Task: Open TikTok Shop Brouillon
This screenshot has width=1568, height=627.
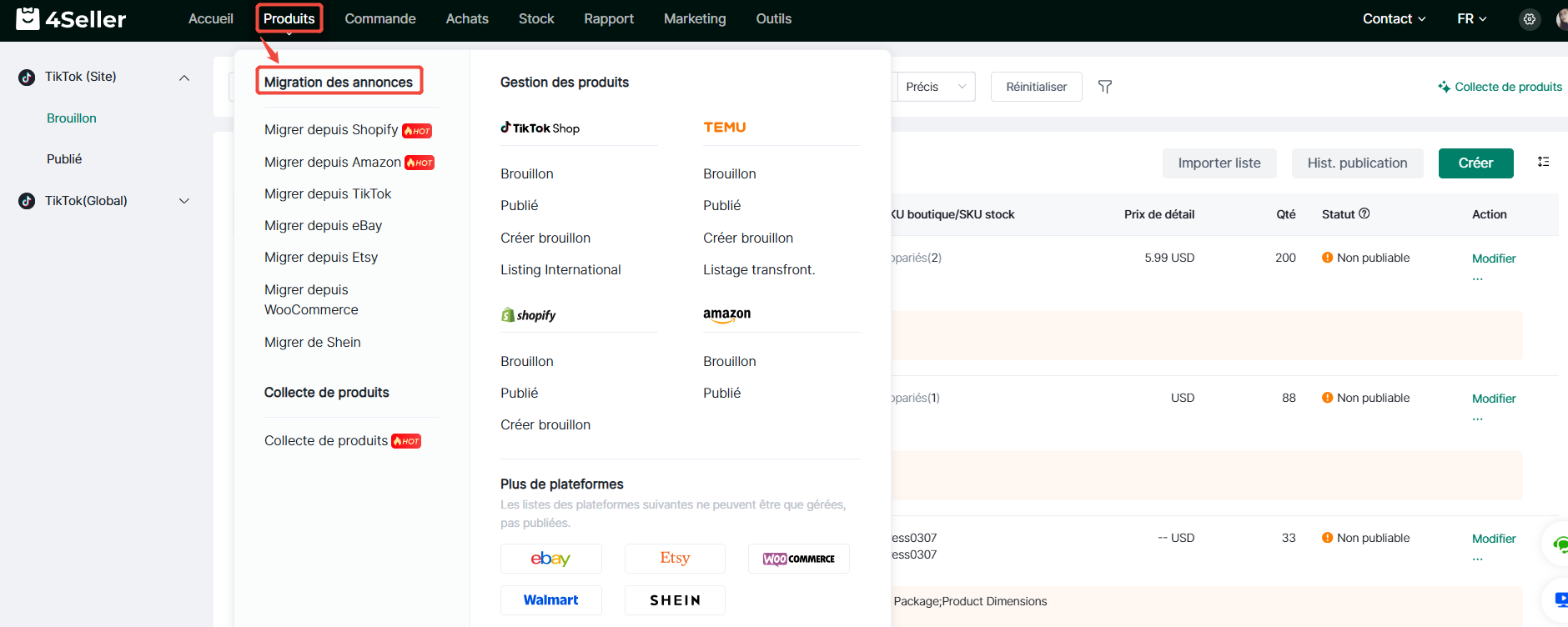Action: click(x=527, y=173)
